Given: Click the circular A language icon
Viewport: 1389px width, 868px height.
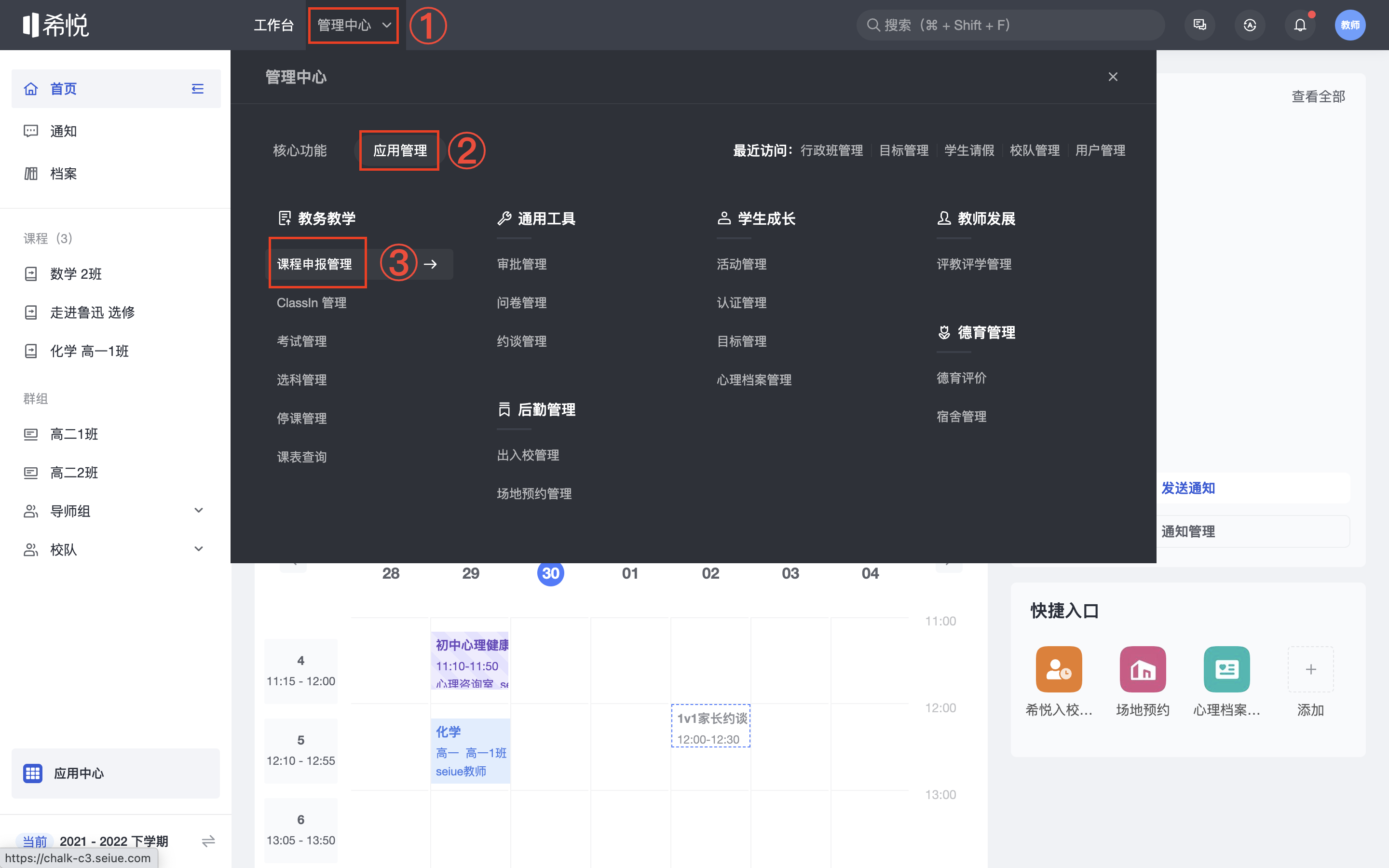Looking at the screenshot, I should click(x=1250, y=25).
